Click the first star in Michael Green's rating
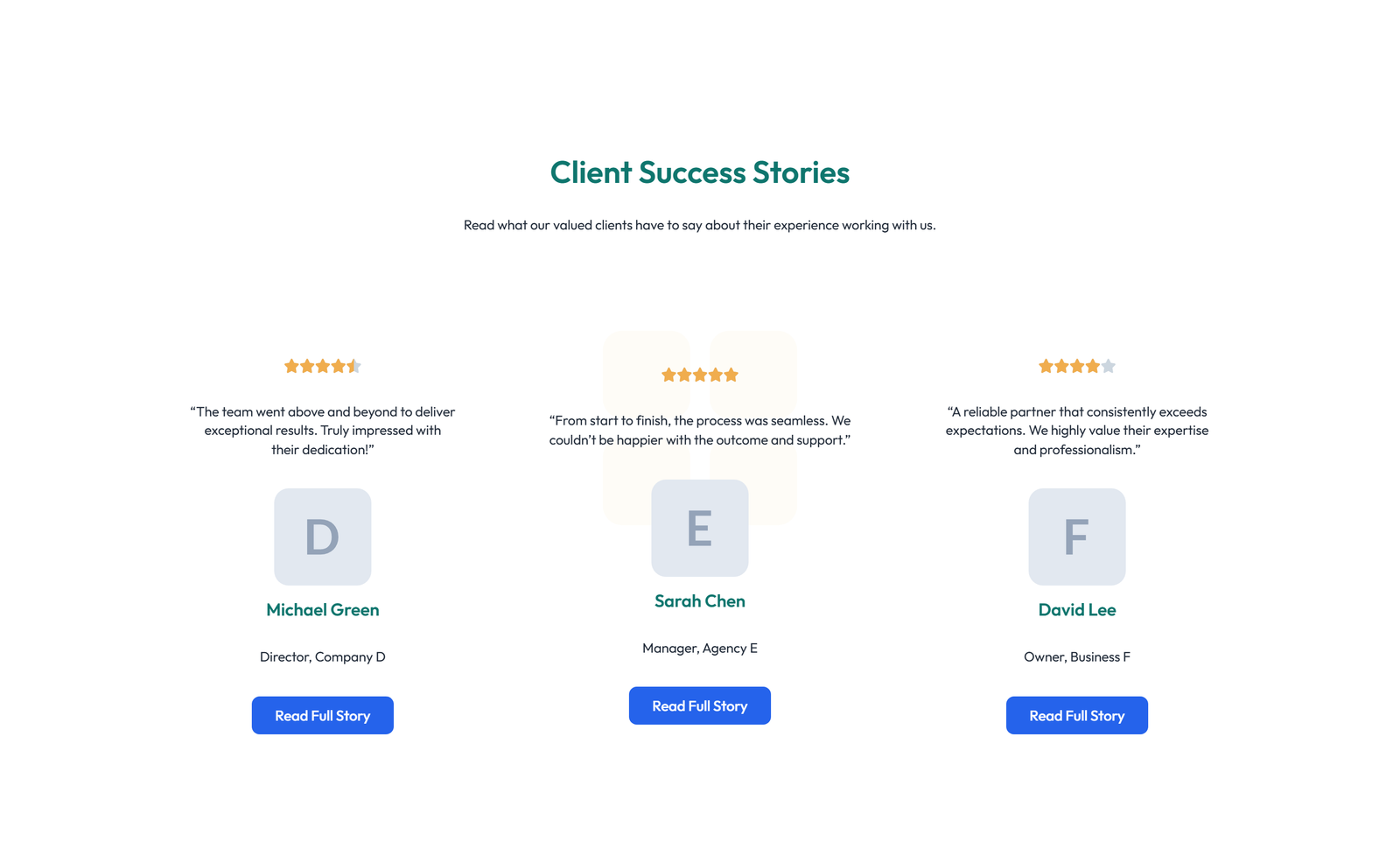 coord(291,366)
